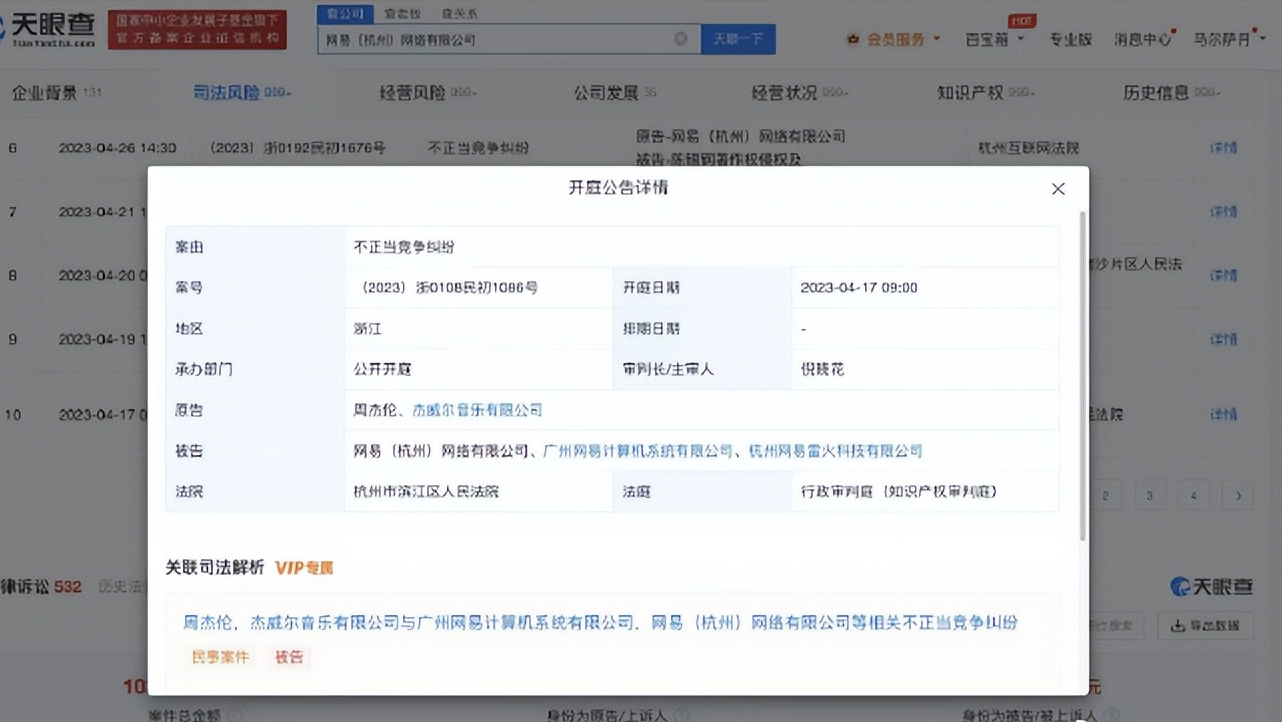
Task: Open the 杰威尔音乐有限公司 plaintiff link
Action: (477, 410)
